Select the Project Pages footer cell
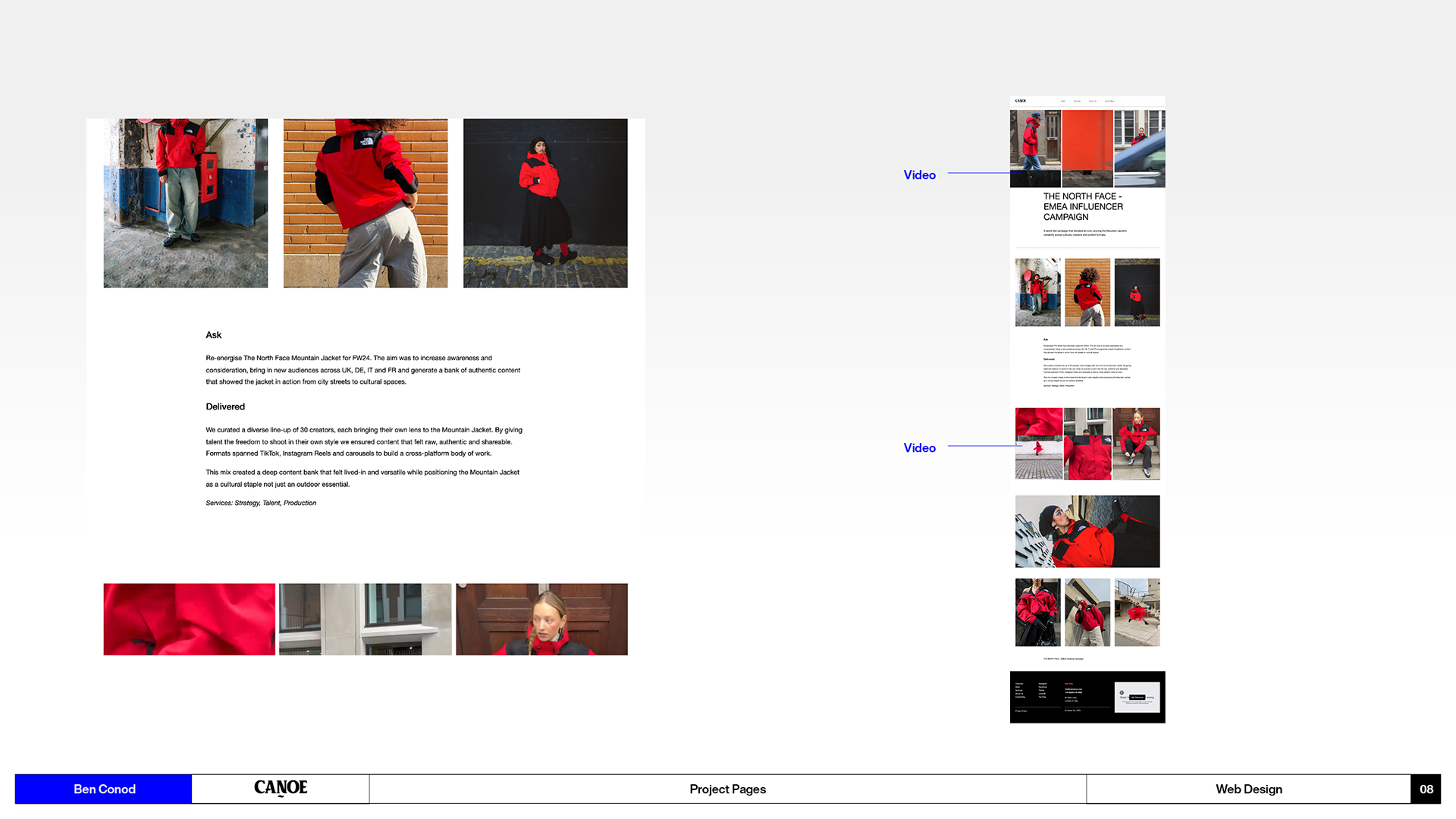The height and width of the screenshot is (819, 1456). 727,789
